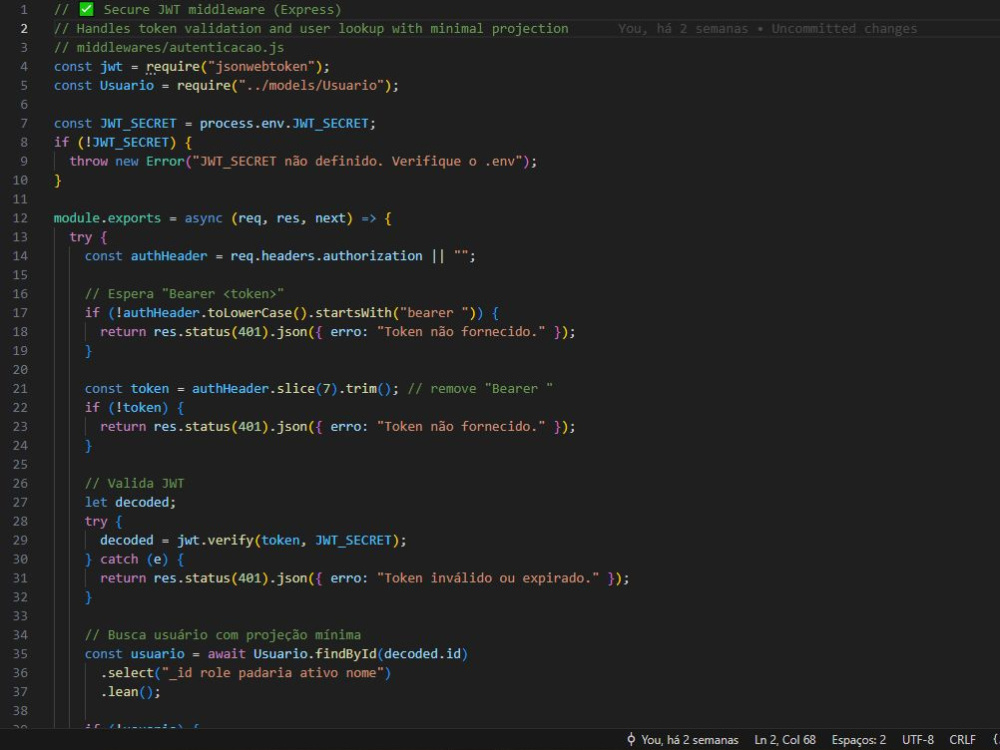Image resolution: width=1000 pixels, height=750 pixels.
Task: Click "if (!token)" on line 22
Action: (x=126, y=408)
